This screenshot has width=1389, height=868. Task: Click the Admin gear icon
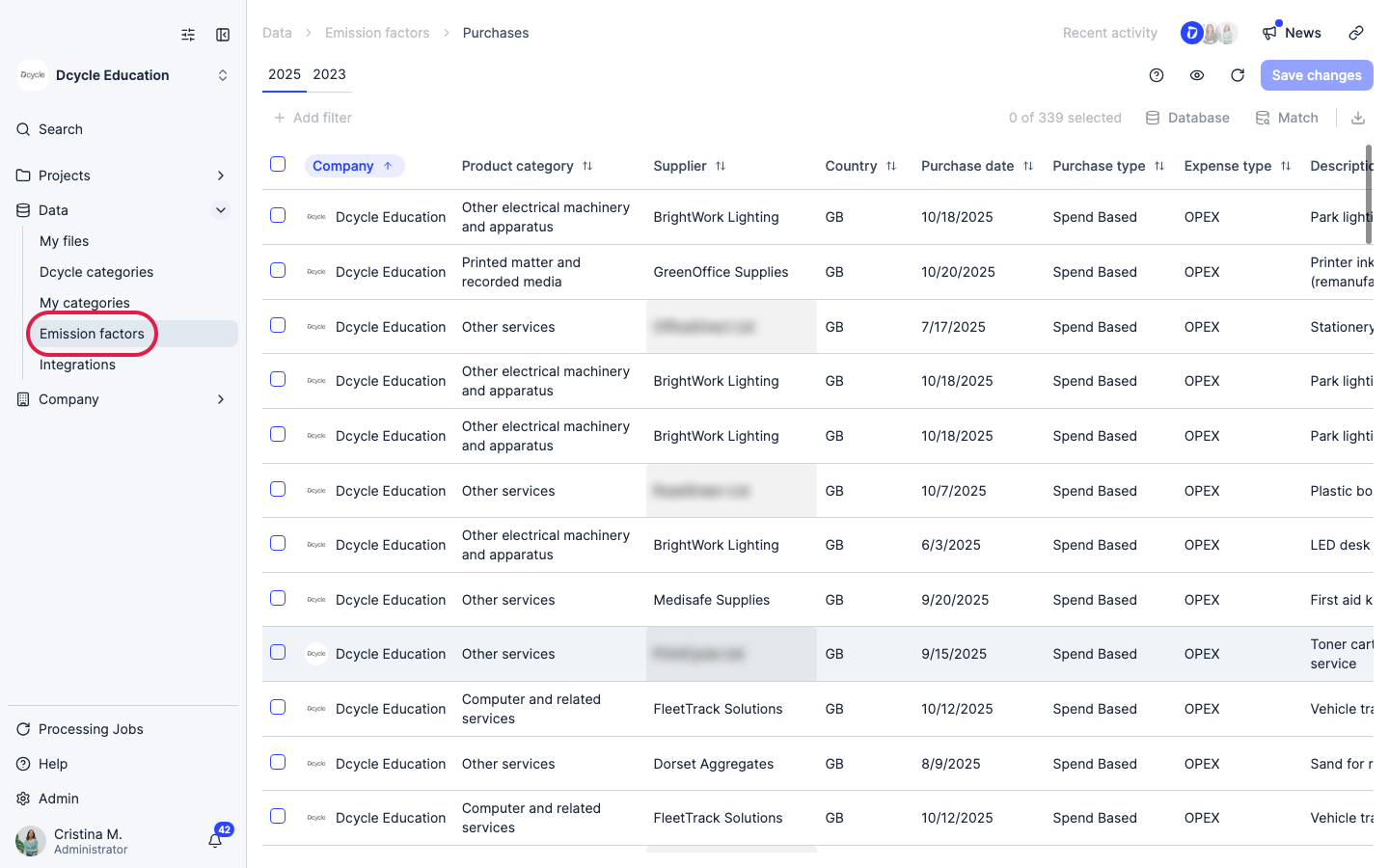tap(23, 799)
